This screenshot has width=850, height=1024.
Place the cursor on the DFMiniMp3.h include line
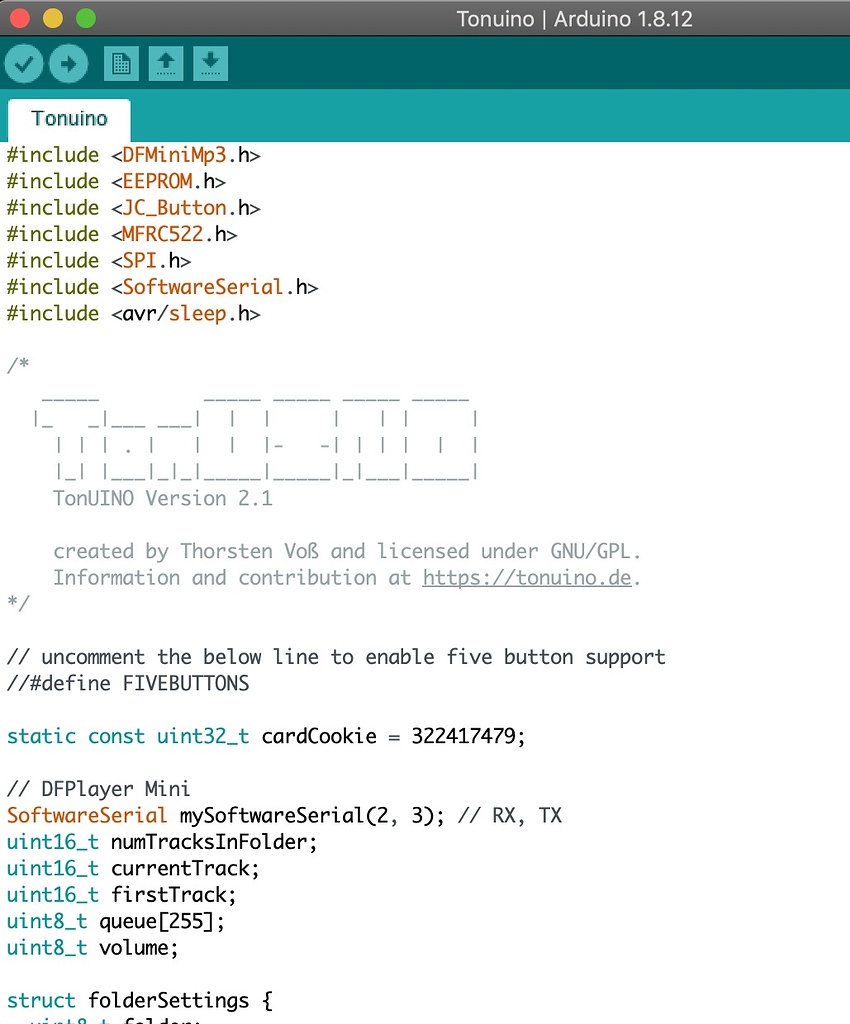[133, 155]
